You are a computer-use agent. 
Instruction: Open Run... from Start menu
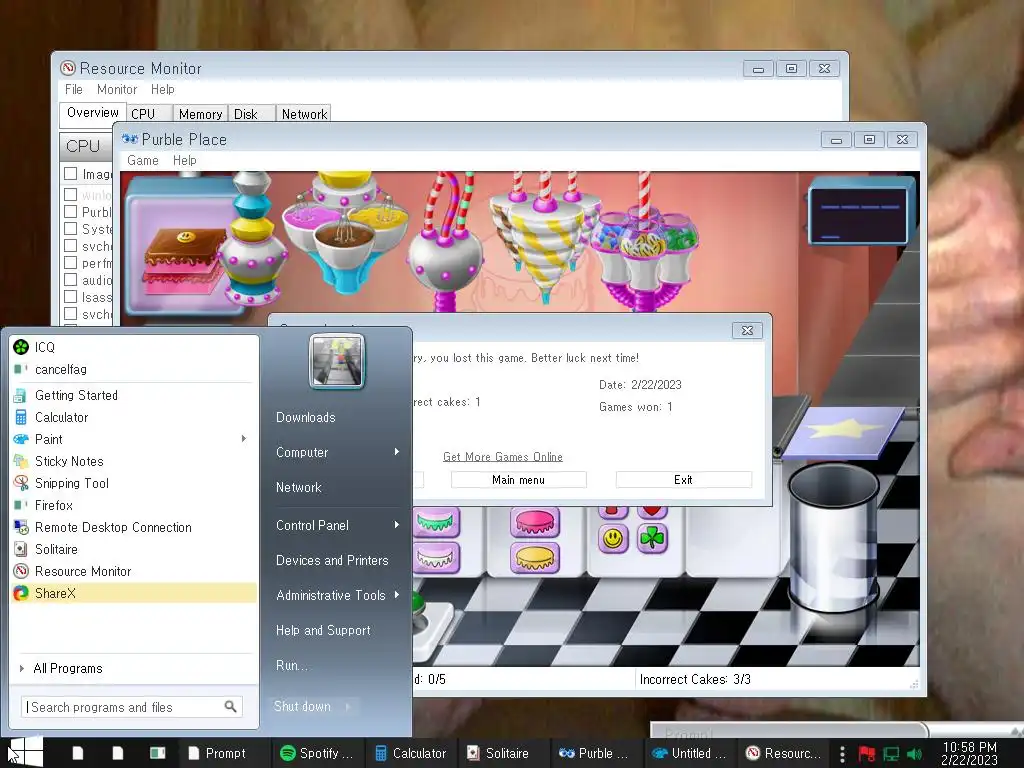(x=291, y=665)
